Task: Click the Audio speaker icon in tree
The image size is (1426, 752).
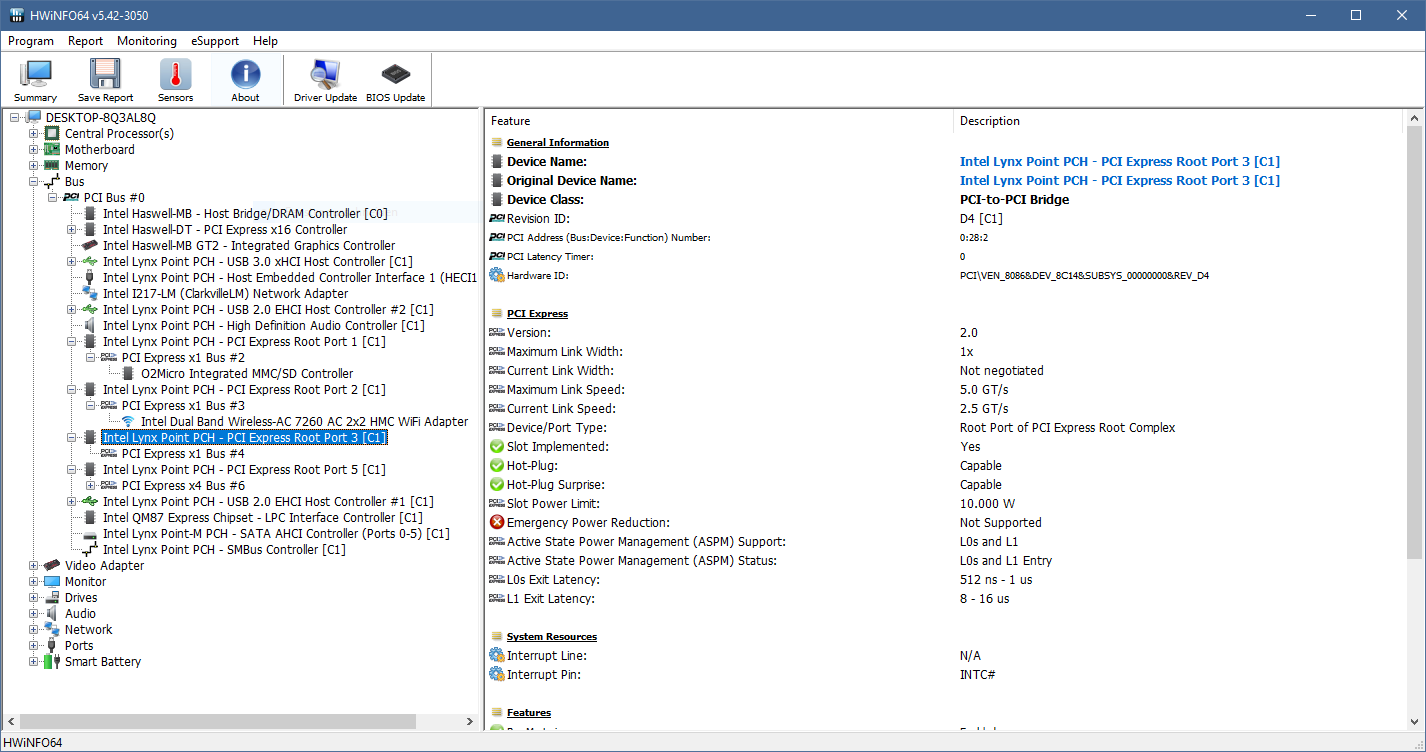Action: 53,614
